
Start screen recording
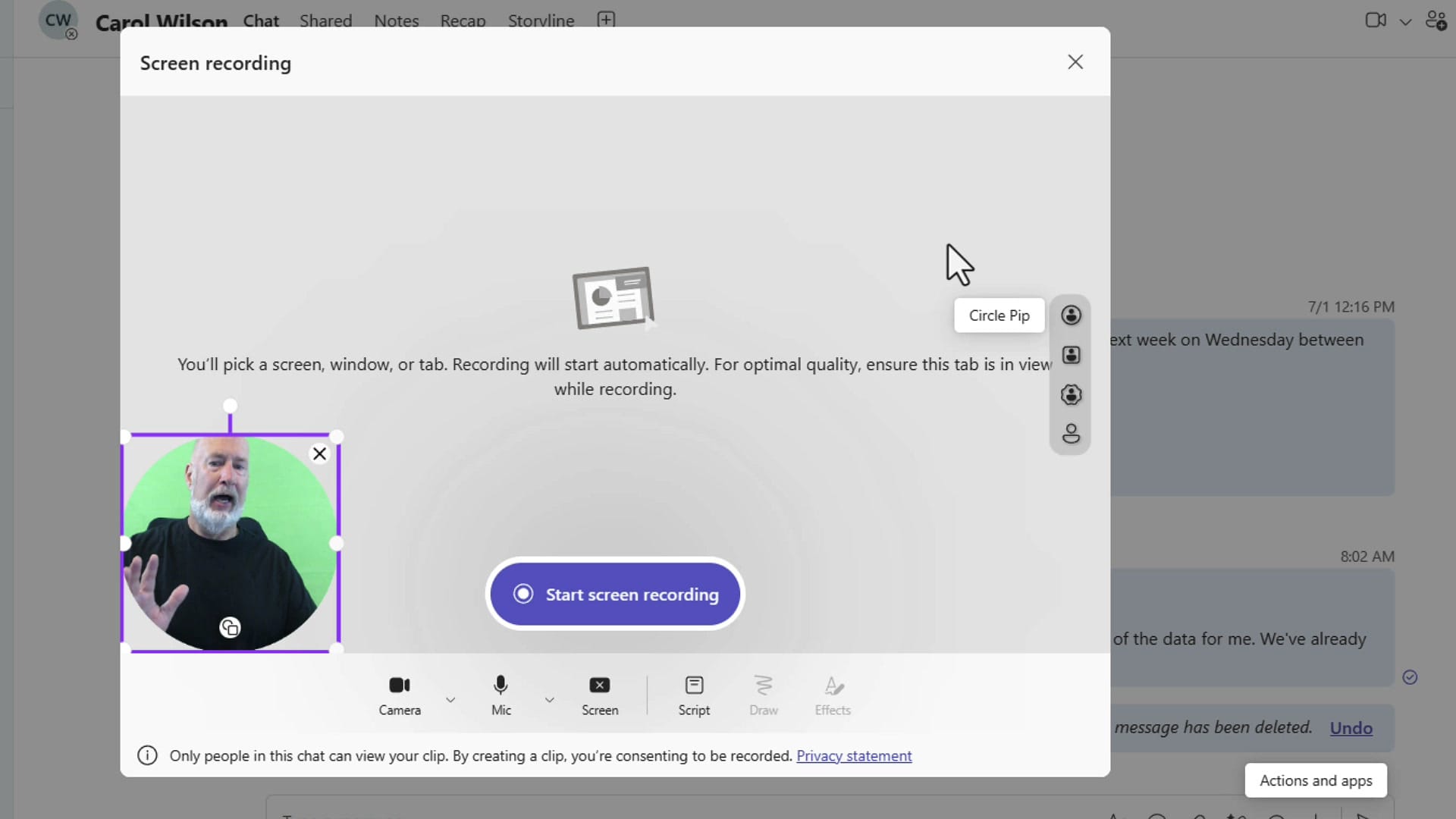coord(615,595)
